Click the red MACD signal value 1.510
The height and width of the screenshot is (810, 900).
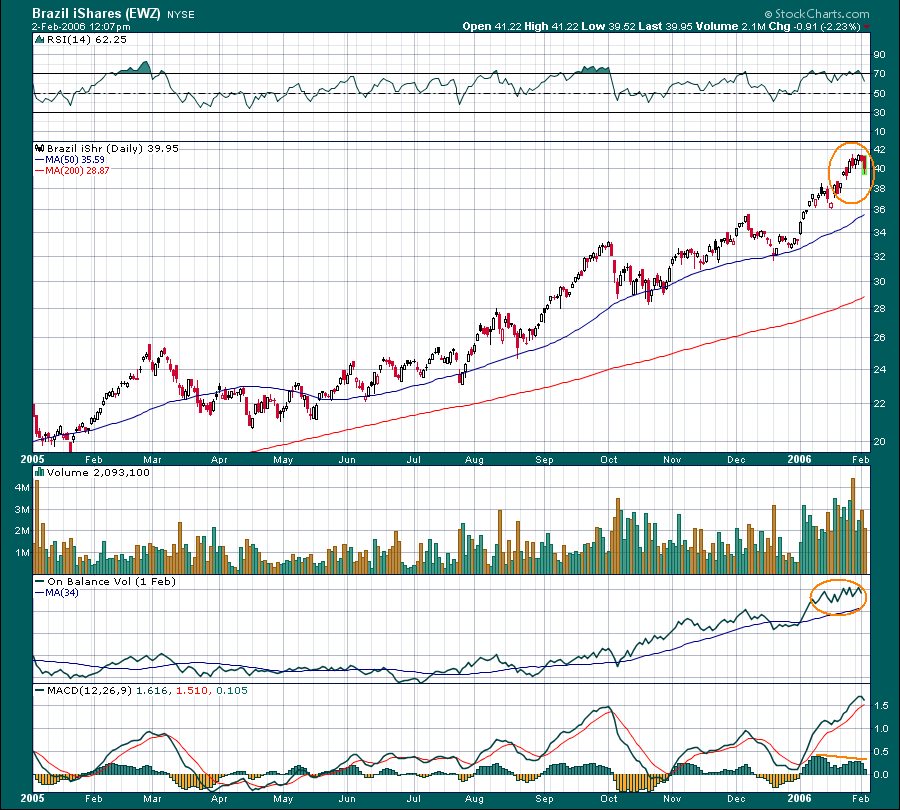click(192, 691)
